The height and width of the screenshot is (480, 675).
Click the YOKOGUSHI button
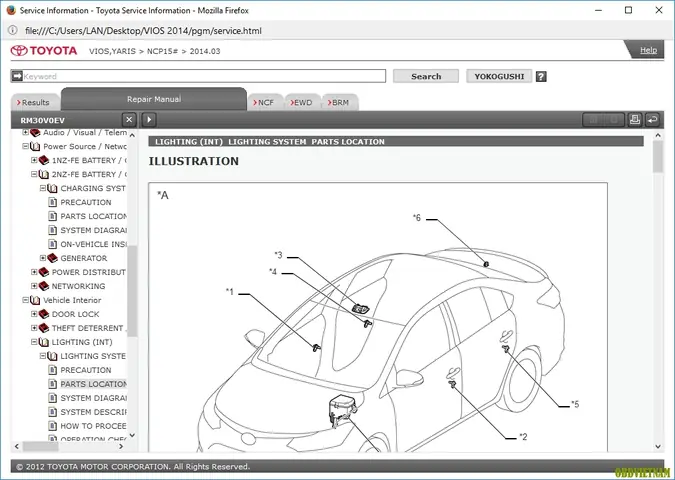click(499, 76)
